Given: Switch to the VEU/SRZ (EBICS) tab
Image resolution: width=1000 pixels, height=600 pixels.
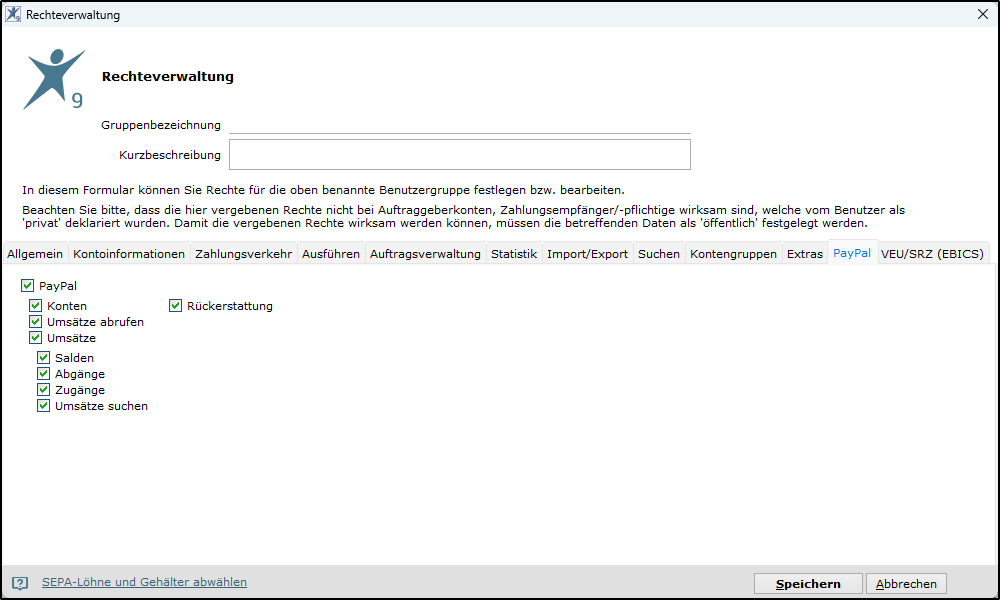Looking at the screenshot, I should [932, 254].
